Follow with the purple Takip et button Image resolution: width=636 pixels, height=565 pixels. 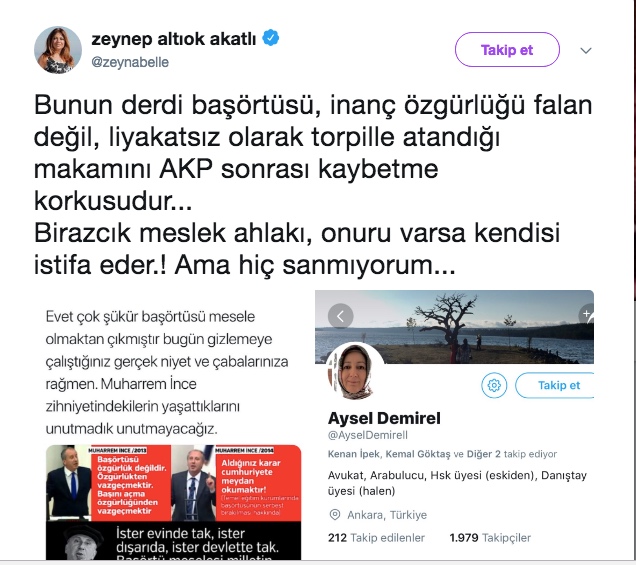[x=507, y=49]
